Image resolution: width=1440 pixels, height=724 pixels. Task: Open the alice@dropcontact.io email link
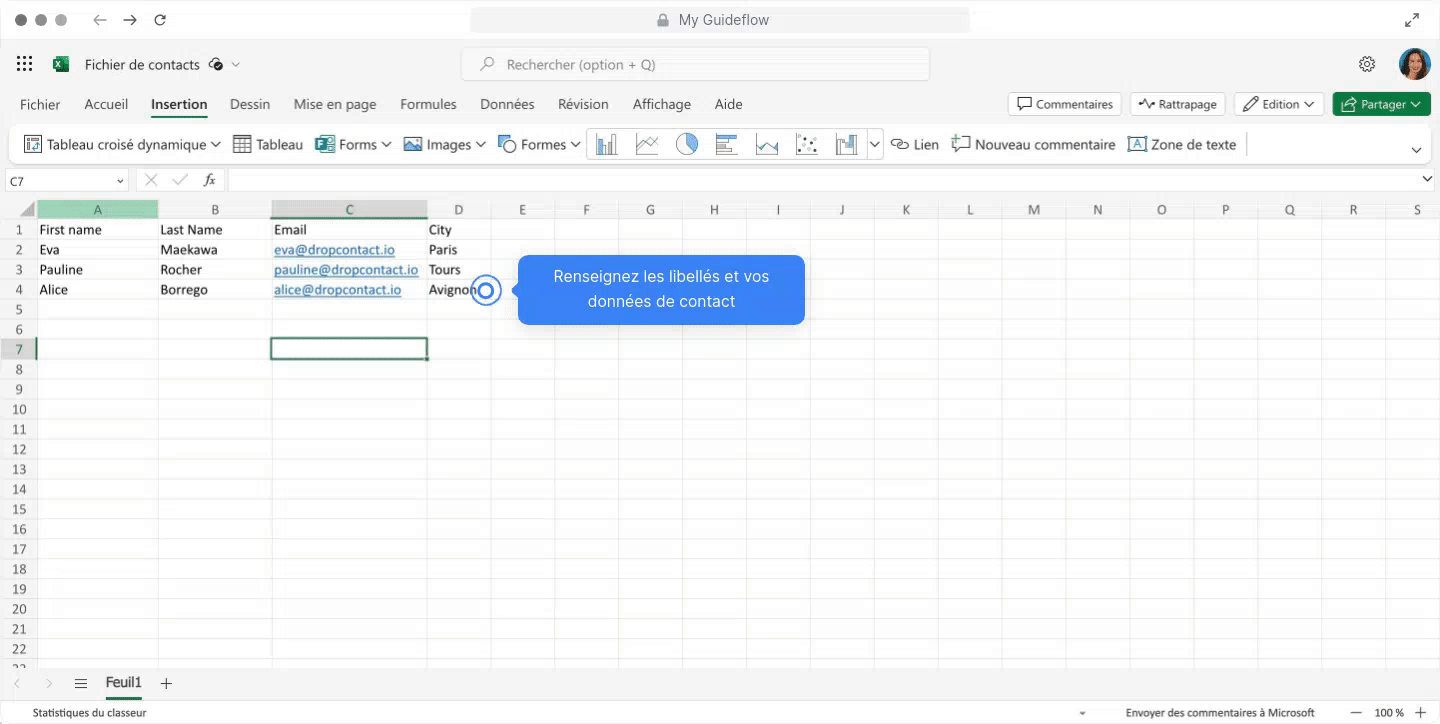point(337,290)
